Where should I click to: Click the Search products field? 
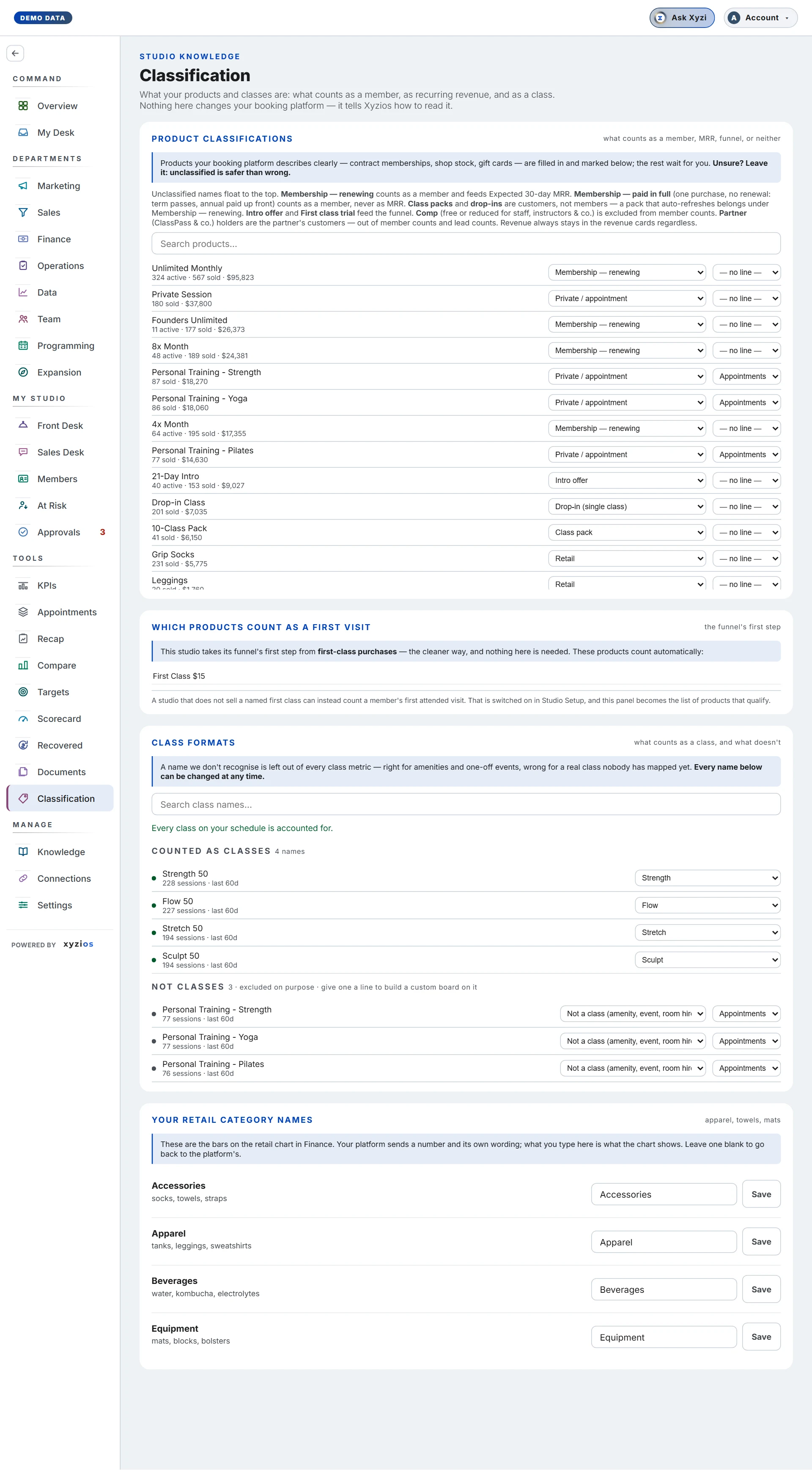click(466, 244)
